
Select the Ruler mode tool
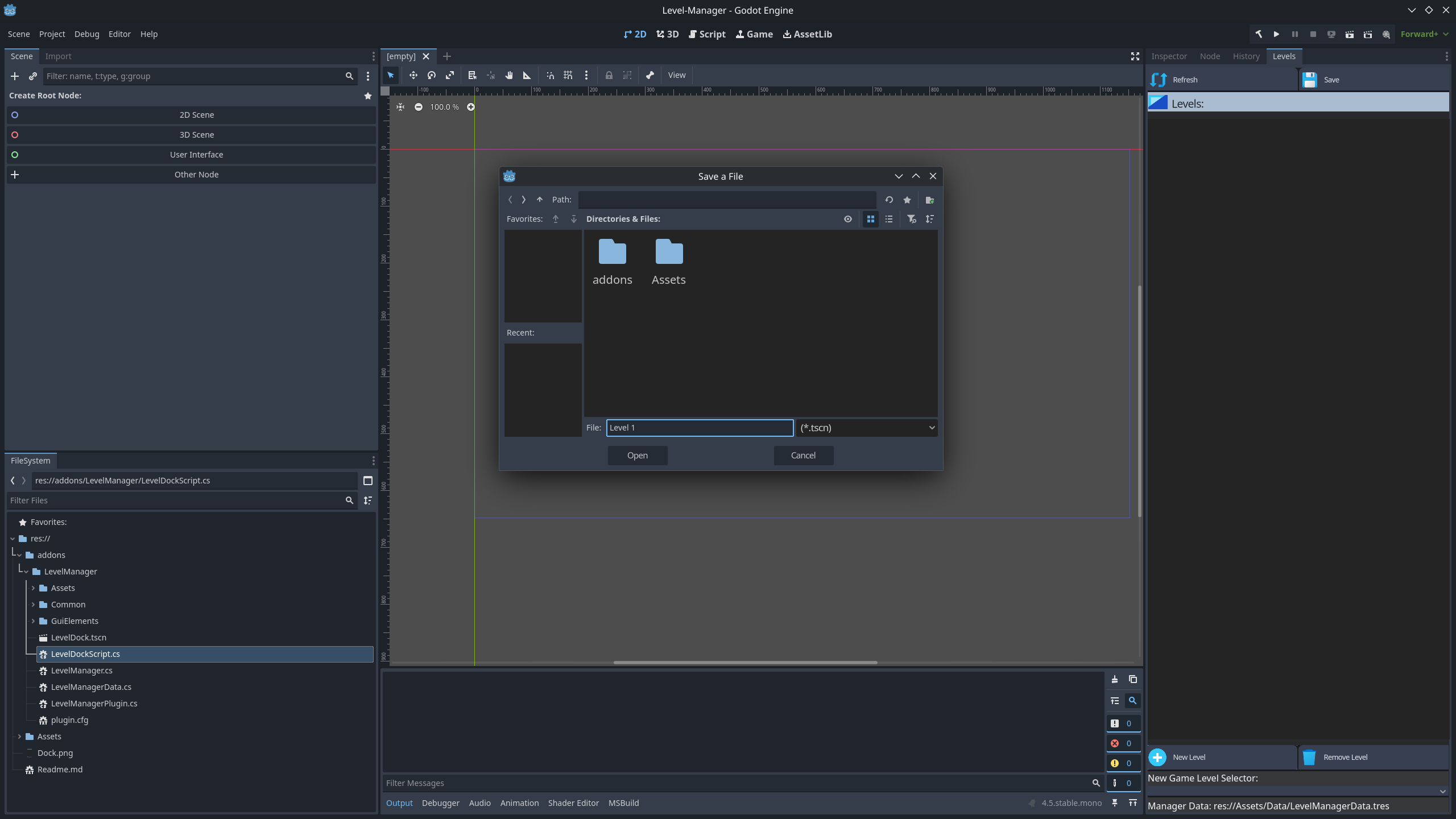[x=527, y=75]
